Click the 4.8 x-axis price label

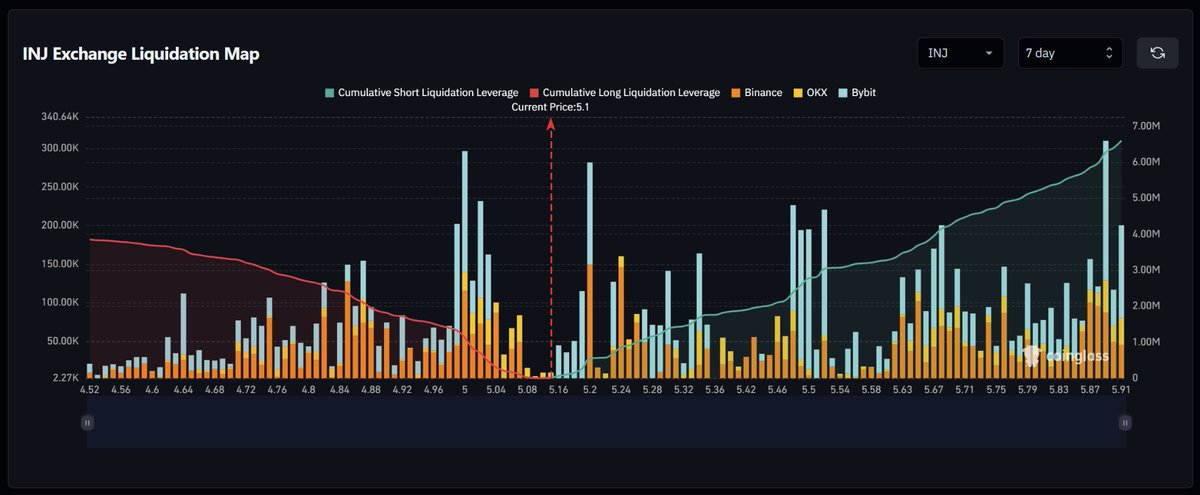[309, 391]
